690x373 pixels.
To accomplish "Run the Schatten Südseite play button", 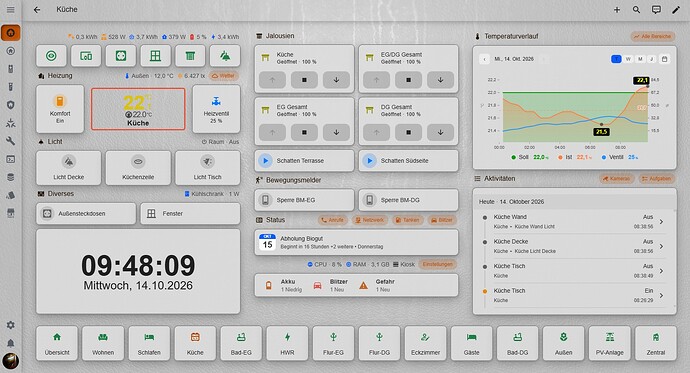I will click(370, 161).
